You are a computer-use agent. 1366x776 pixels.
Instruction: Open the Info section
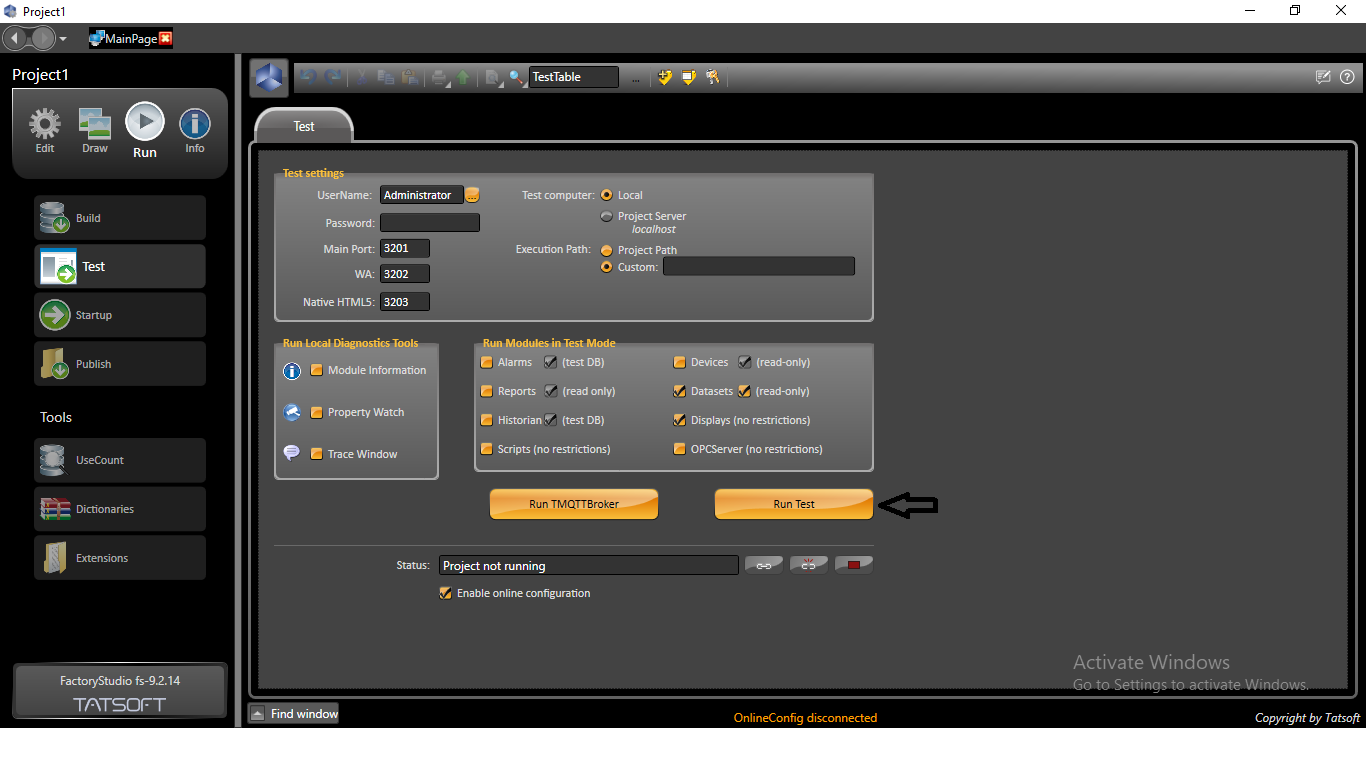point(194,130)
